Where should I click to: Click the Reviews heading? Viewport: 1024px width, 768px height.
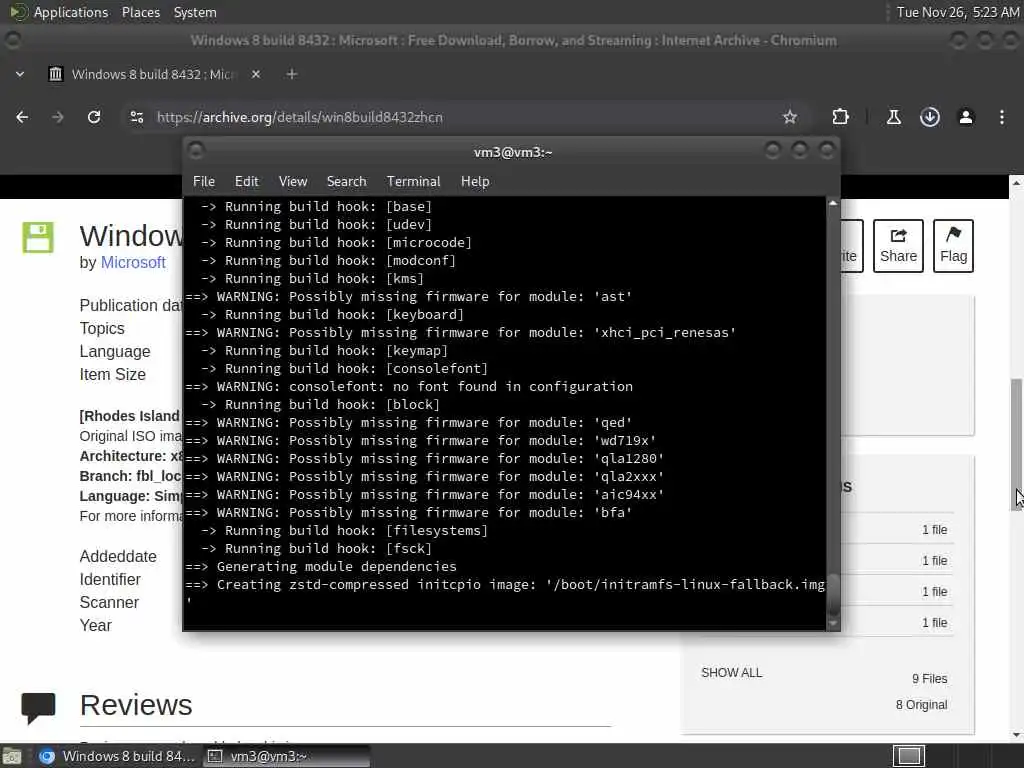(136, 705)
